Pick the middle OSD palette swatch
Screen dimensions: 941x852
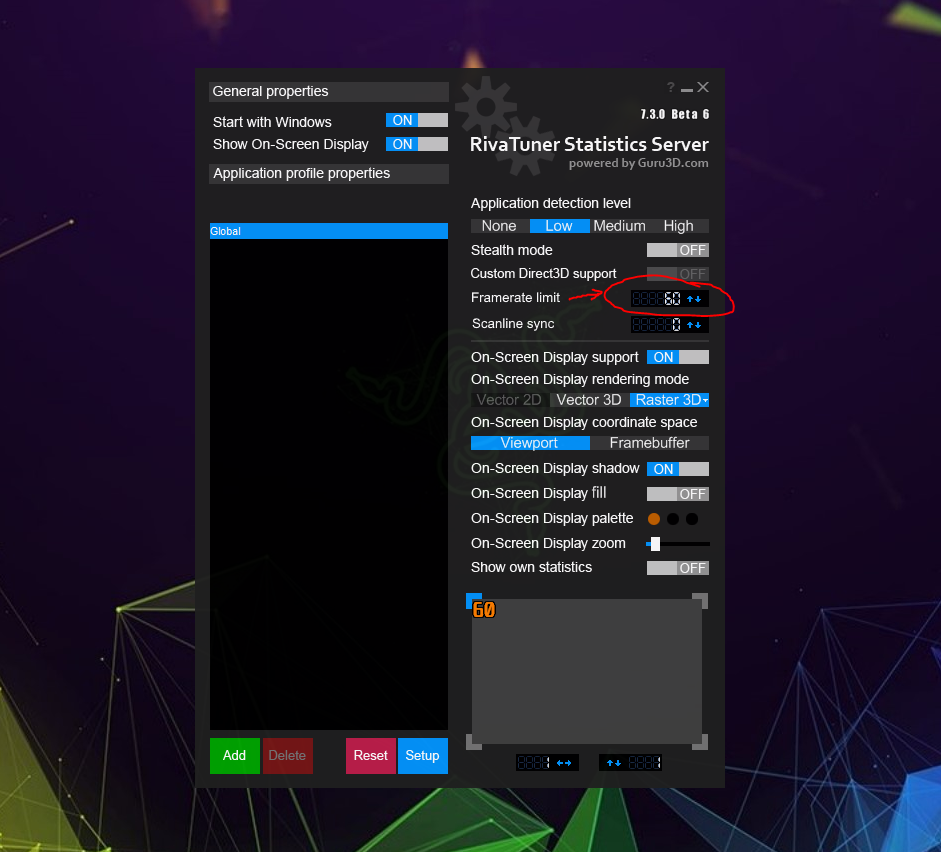tap(673, 519)
